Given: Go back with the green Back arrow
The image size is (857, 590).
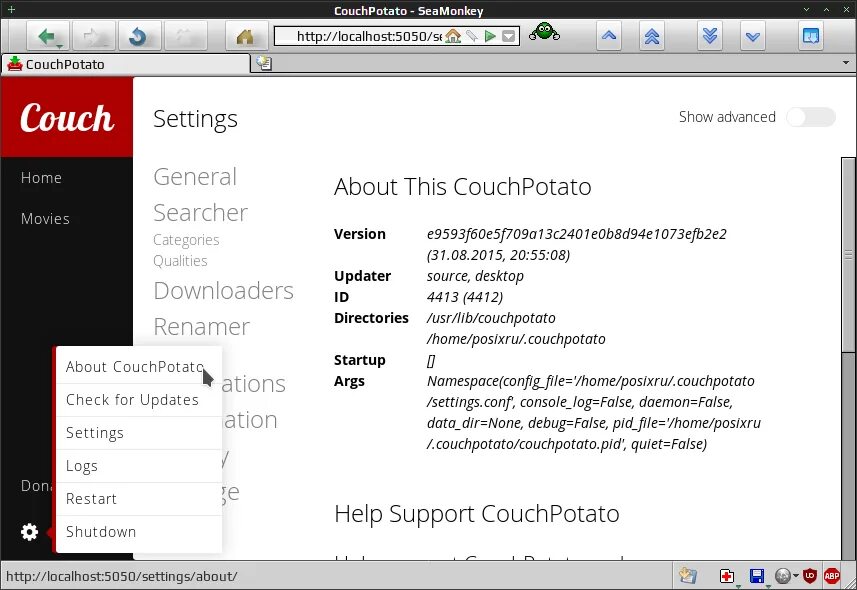Looking at the screenshot, I should 48,37.
